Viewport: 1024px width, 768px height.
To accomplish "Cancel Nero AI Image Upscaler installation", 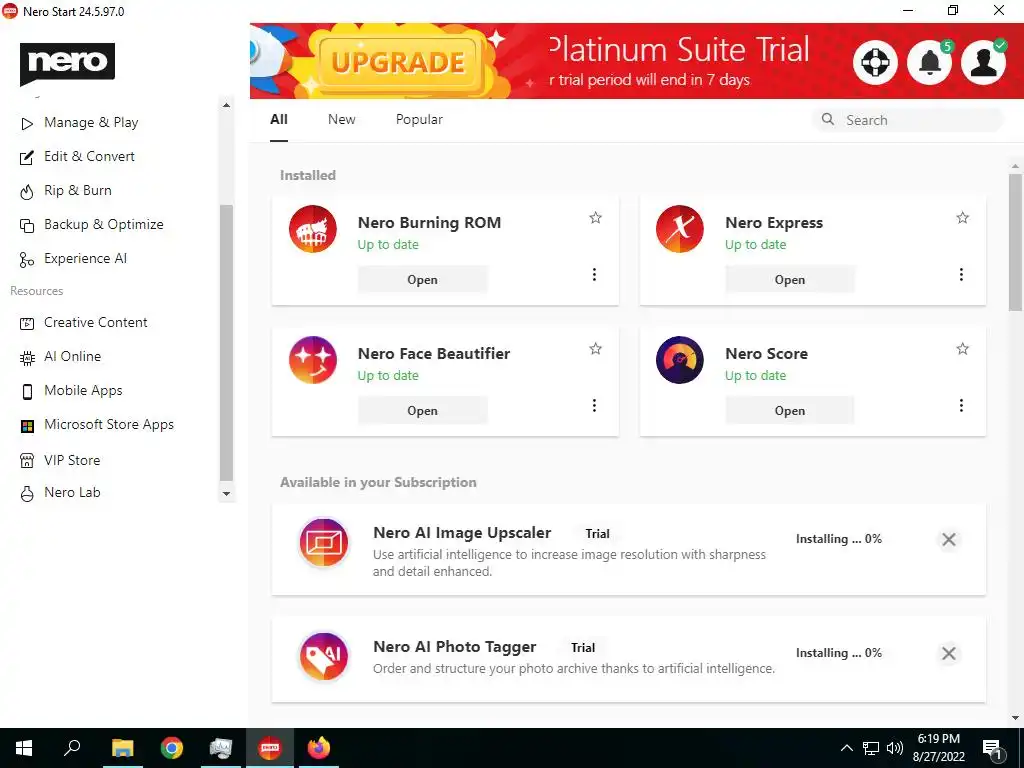I will point(949,539).
